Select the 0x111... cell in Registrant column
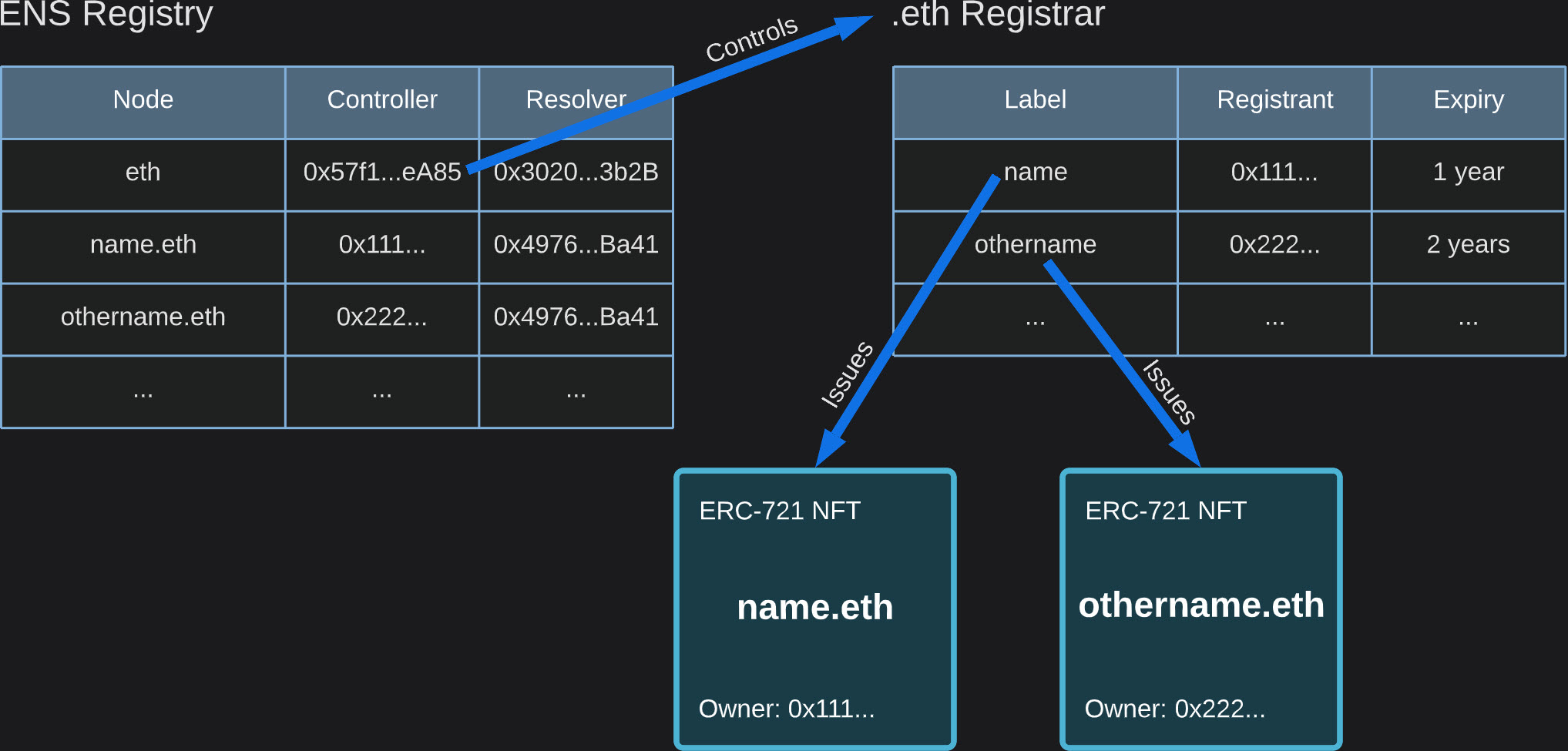1568x751 pixels. point(1274,173)
